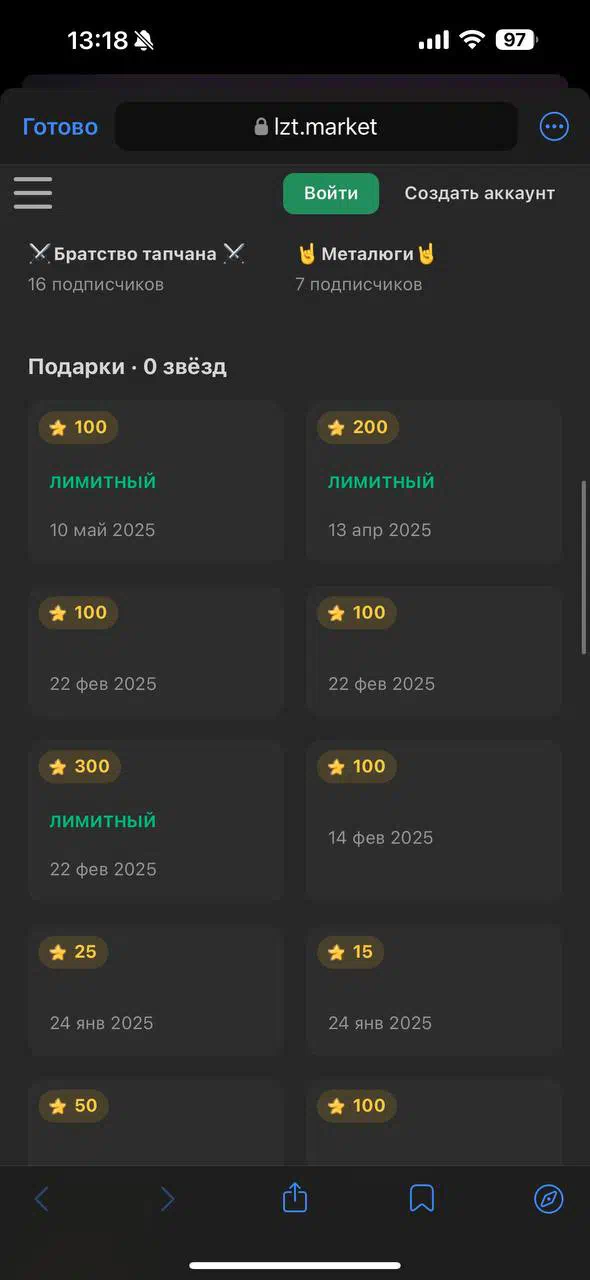Open the Братство тапчана channel
This screenshot has width=590, height=1280.
137,267
